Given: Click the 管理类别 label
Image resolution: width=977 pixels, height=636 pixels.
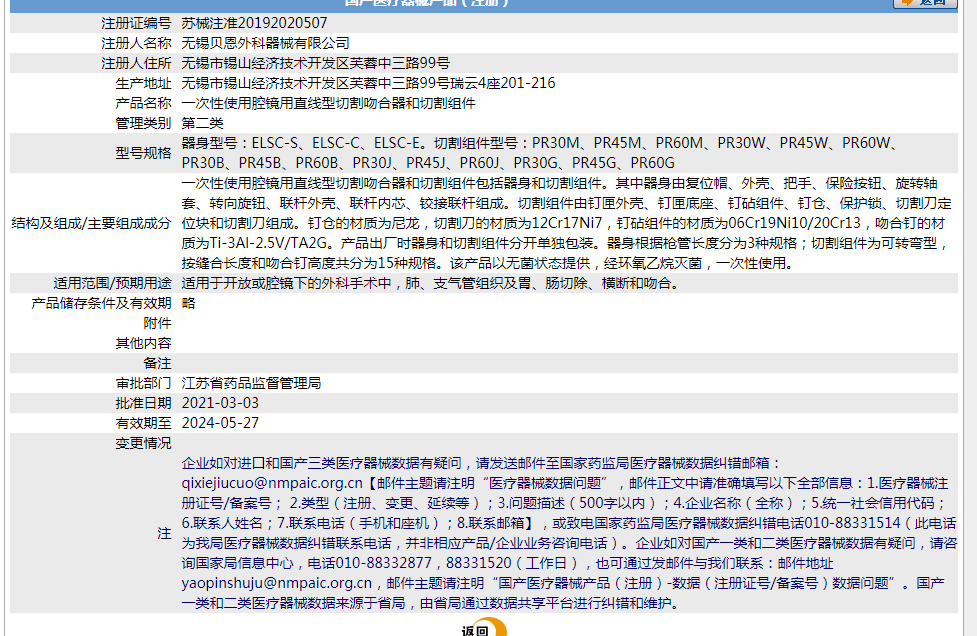Looking at the screenshot, I should click(x=143, y=123).
